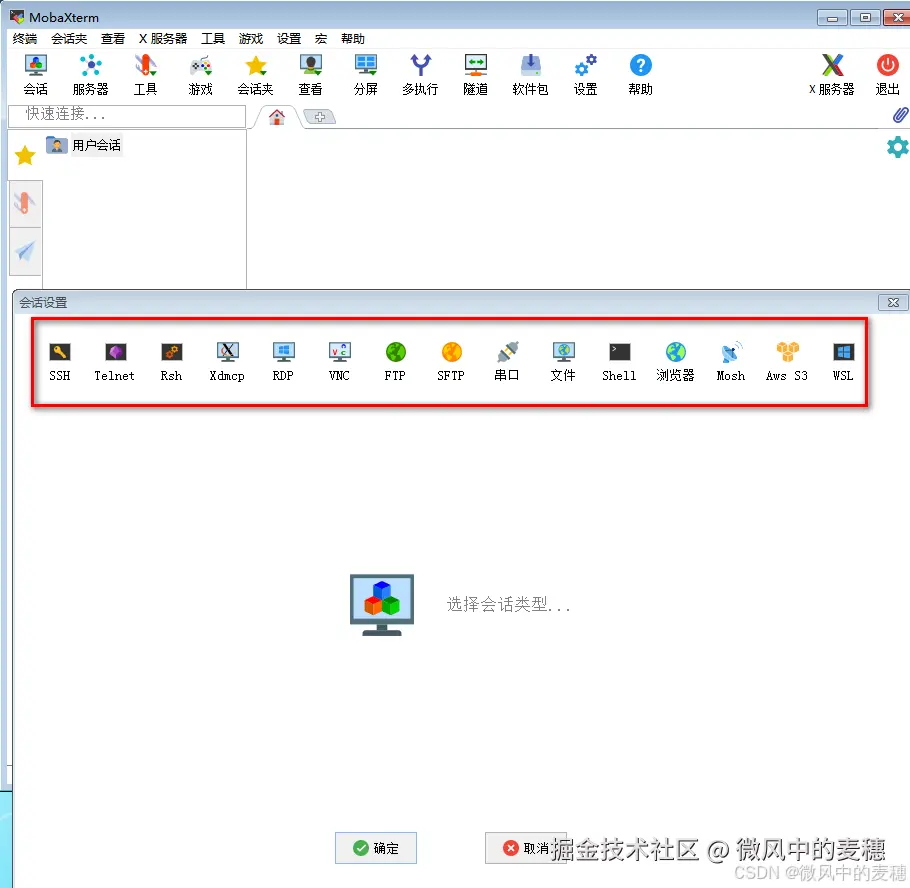Open the 会话 (Session) toolbar icon

point(35,75)
